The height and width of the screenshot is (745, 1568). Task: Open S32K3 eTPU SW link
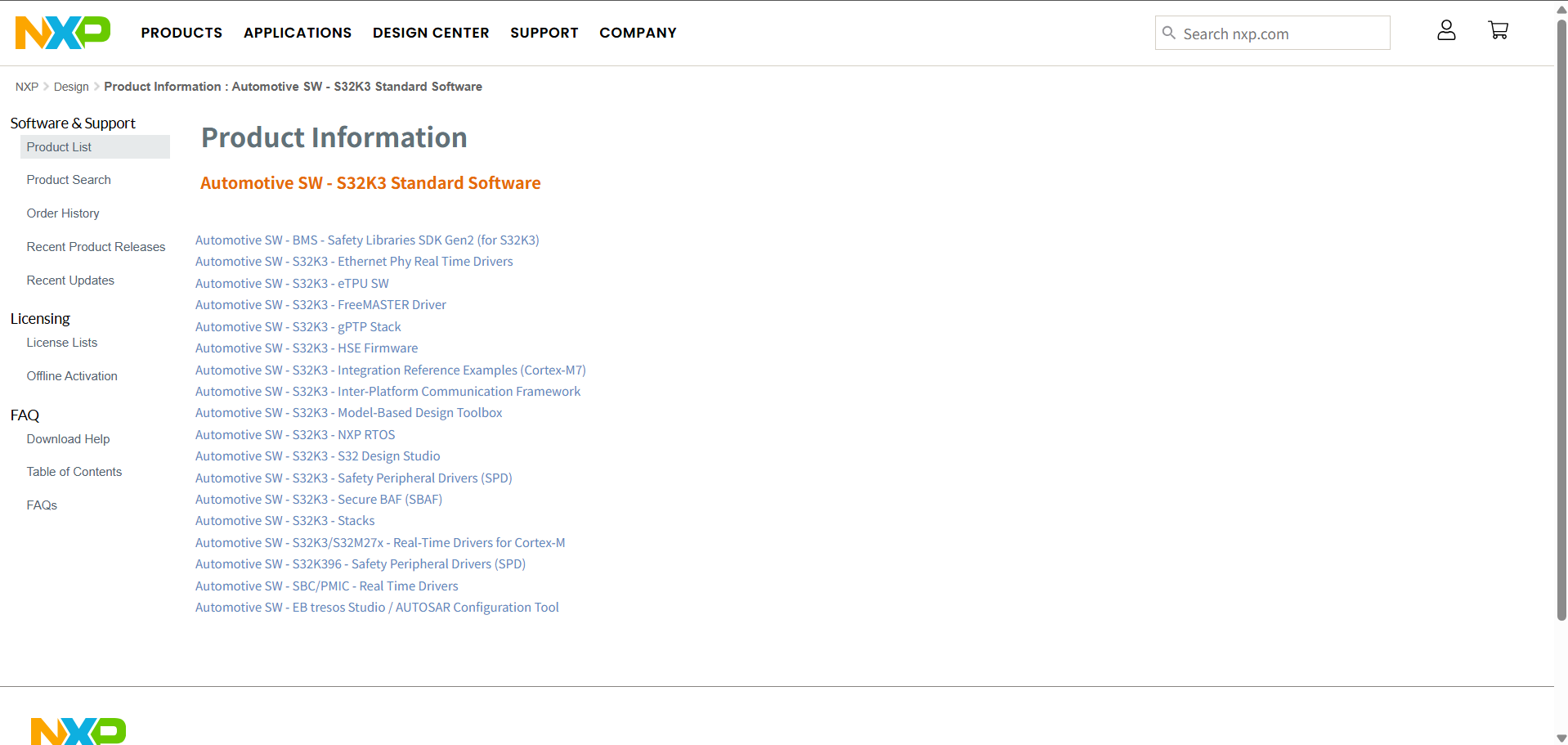292,284
